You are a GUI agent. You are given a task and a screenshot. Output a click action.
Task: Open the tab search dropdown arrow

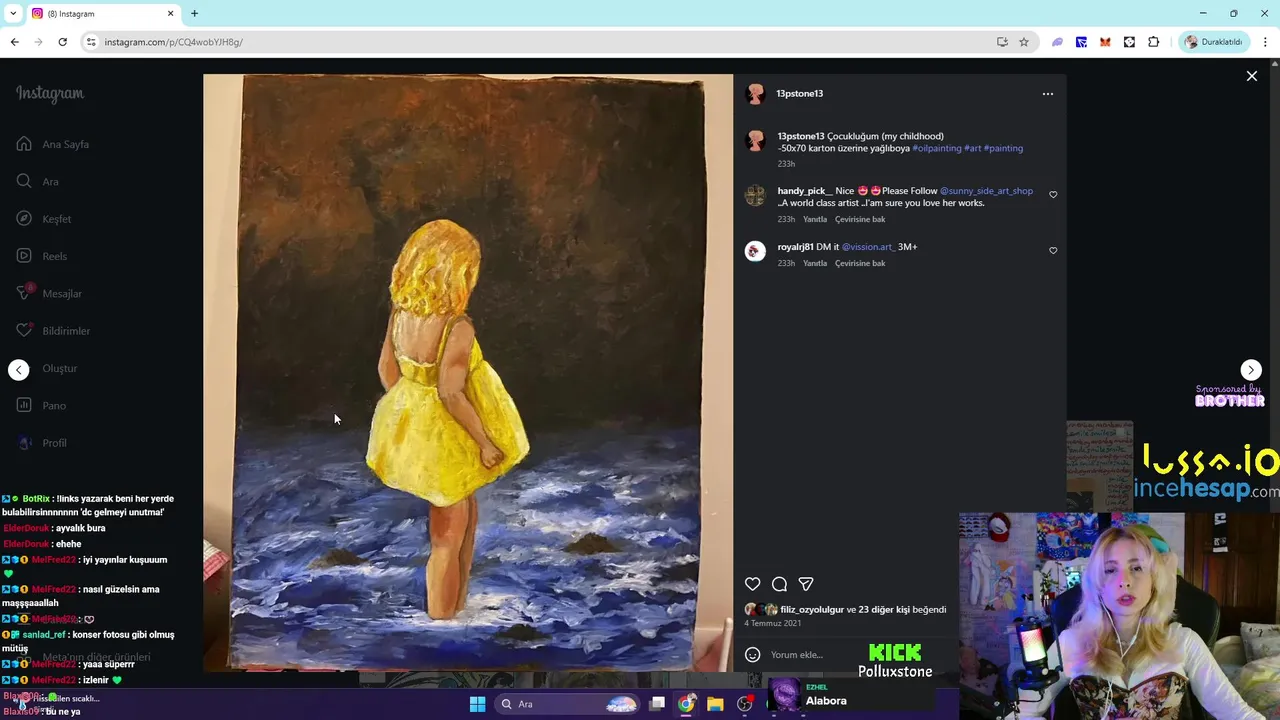pyautogui.click(x=13, y=14)
